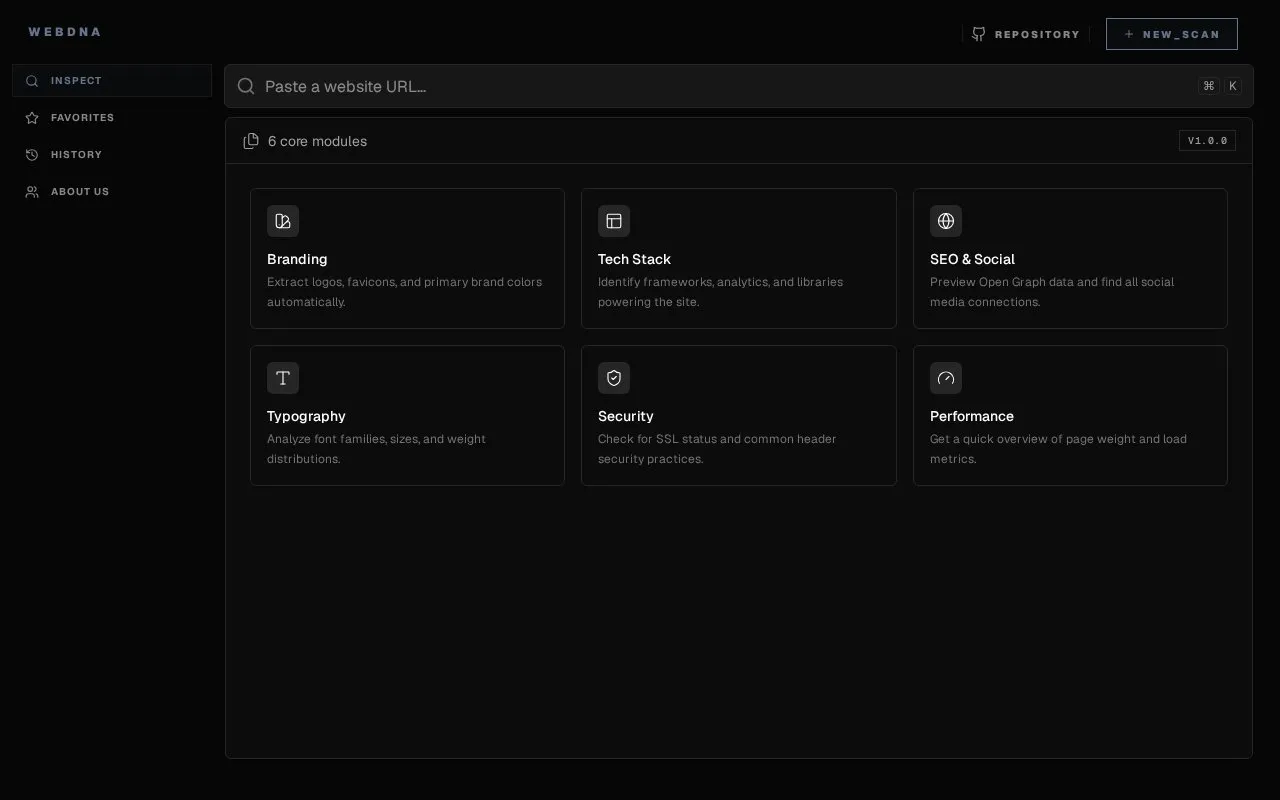1280x800 pixels.
Task: Click the plus icon in NEW_SCAN
Action: pyautogui.click(x=1129, y=34)
